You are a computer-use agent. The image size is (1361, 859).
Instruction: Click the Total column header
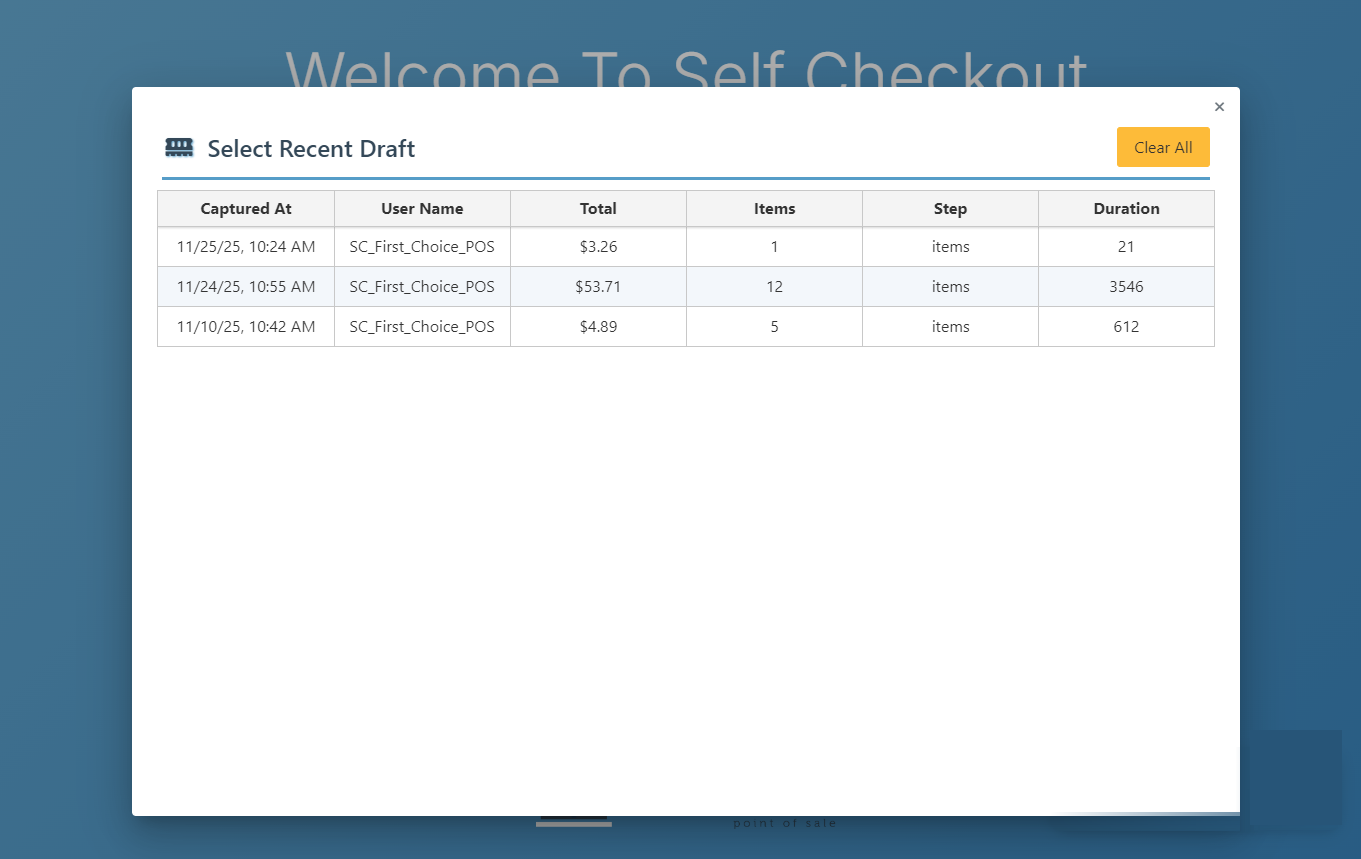pyautogui.click(x=598, y=209)
